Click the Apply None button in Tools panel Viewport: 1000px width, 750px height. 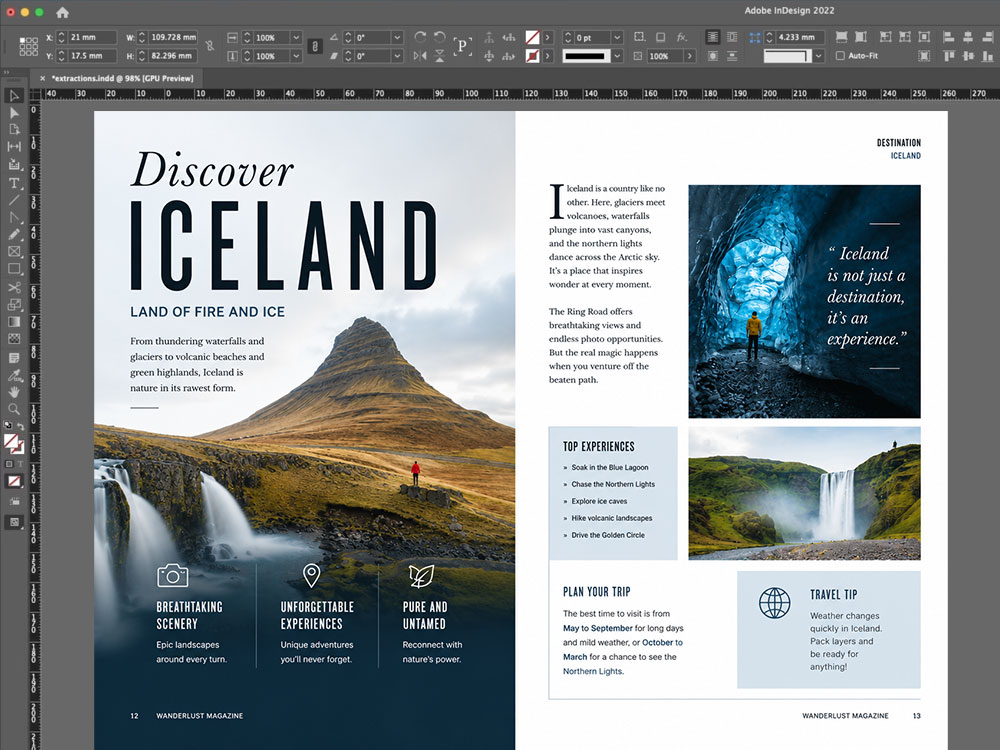click(14, 482)
